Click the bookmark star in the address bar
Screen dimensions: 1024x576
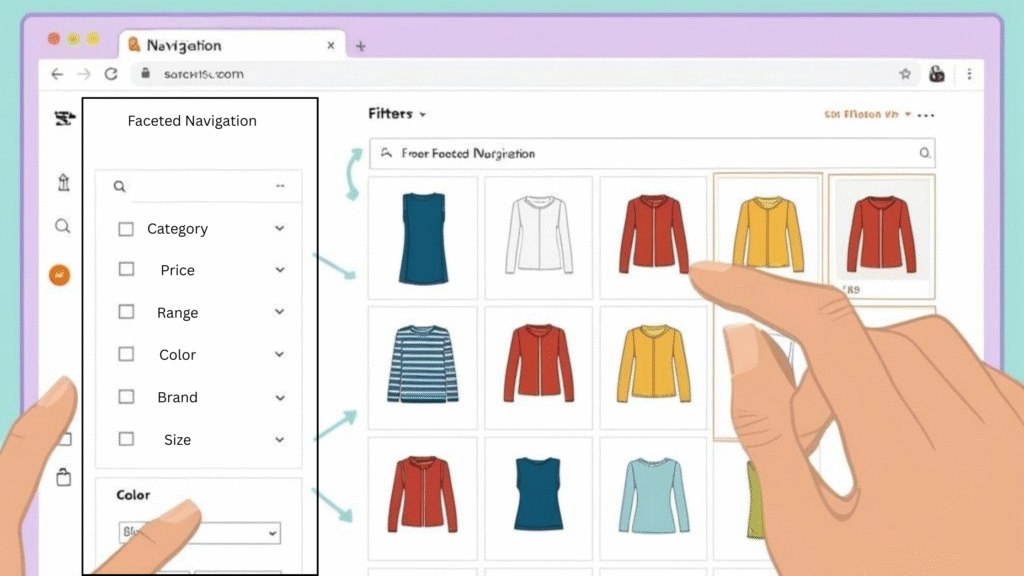[905, 73]
